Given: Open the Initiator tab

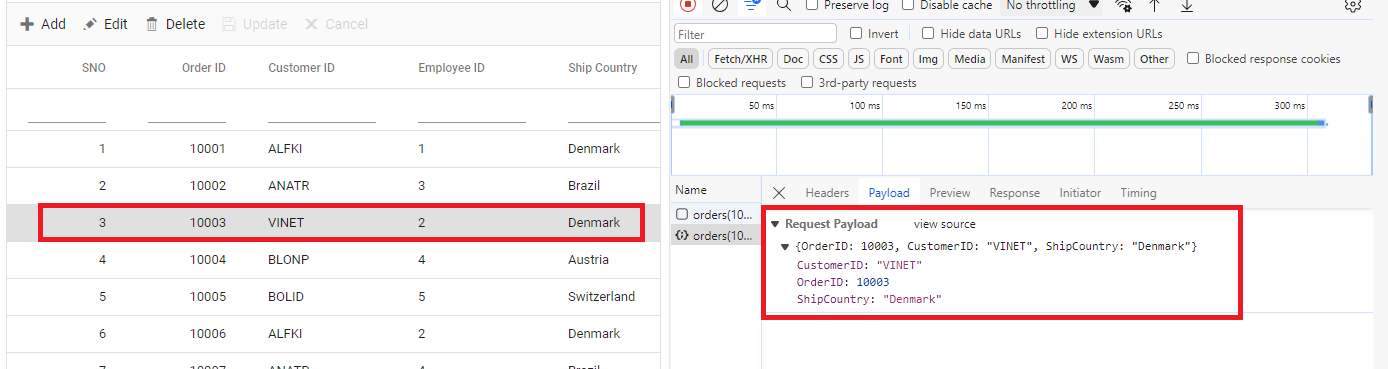Looking at the screenshot, I should [1080, 193].
